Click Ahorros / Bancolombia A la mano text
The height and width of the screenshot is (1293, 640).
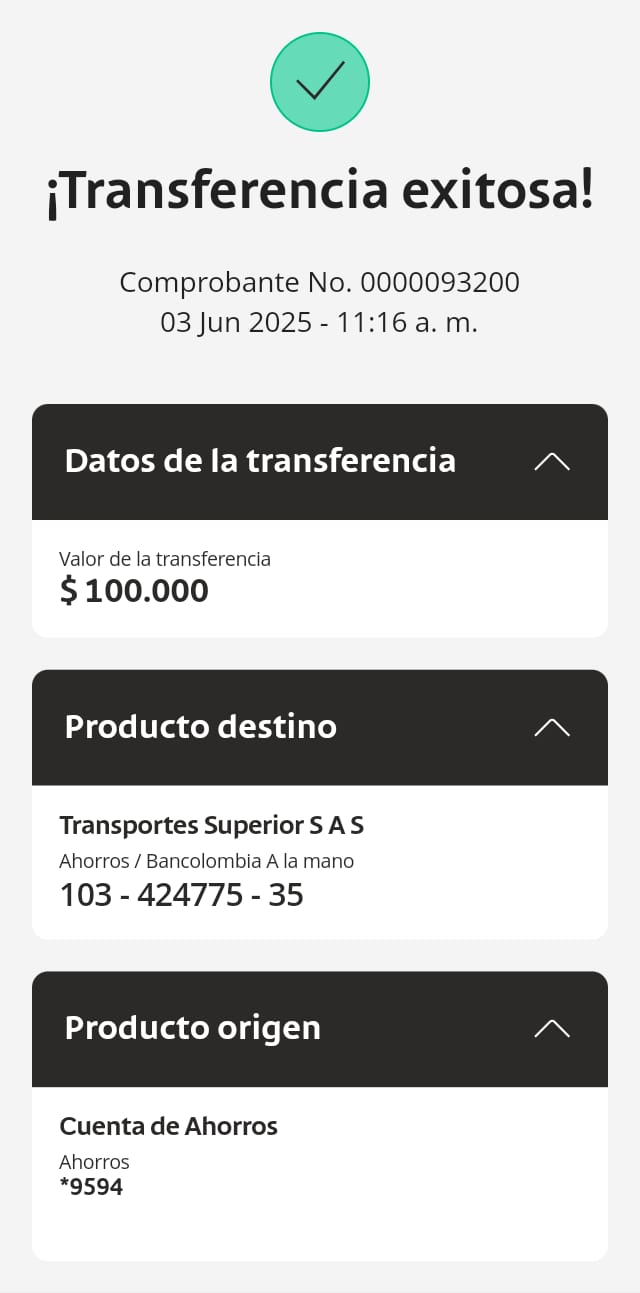[x=206, y=861]
